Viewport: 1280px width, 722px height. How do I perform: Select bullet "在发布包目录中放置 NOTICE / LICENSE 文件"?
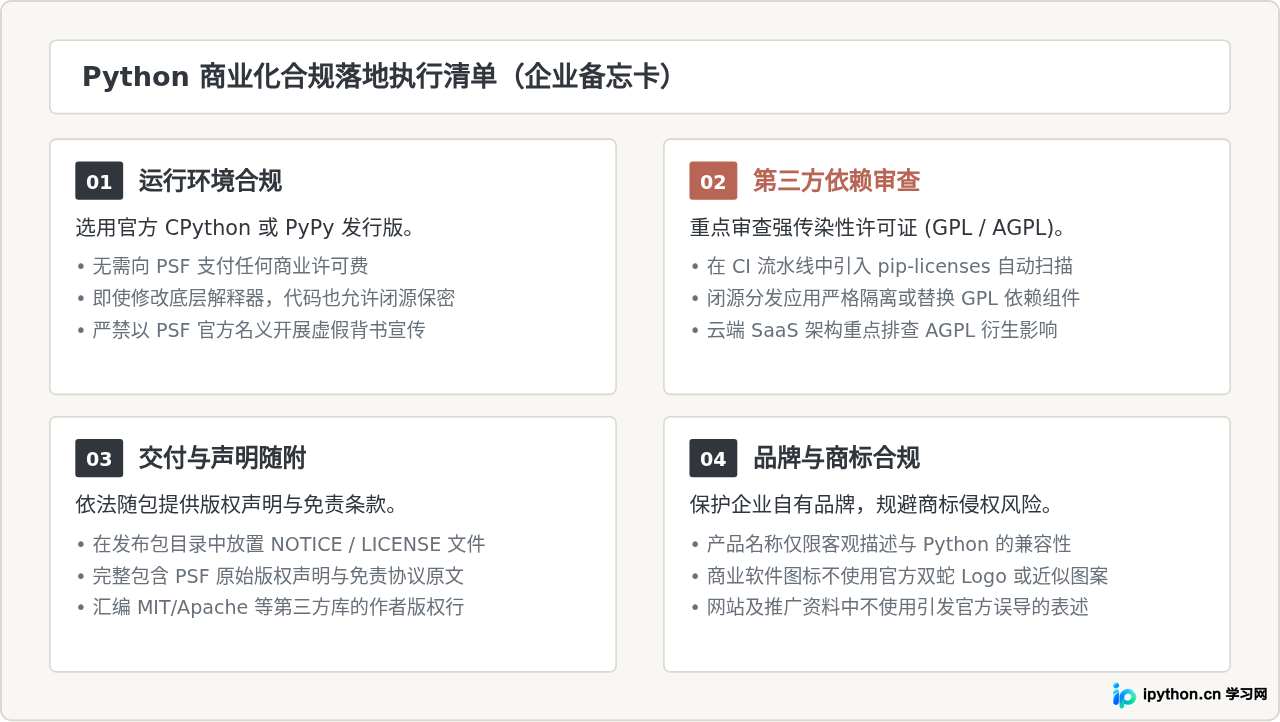tap(280, 544)
